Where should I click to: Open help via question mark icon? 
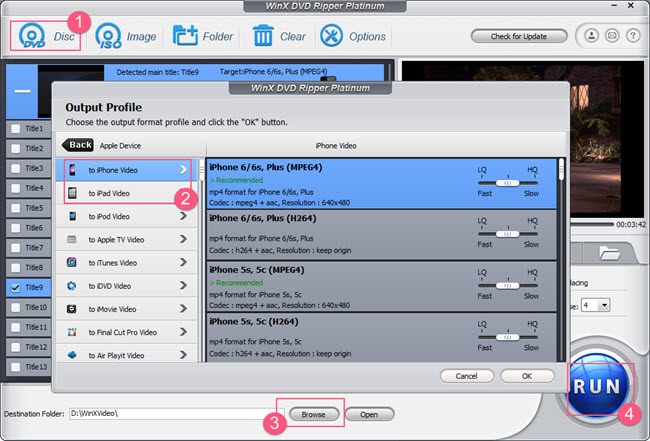[x=633, y=36]
